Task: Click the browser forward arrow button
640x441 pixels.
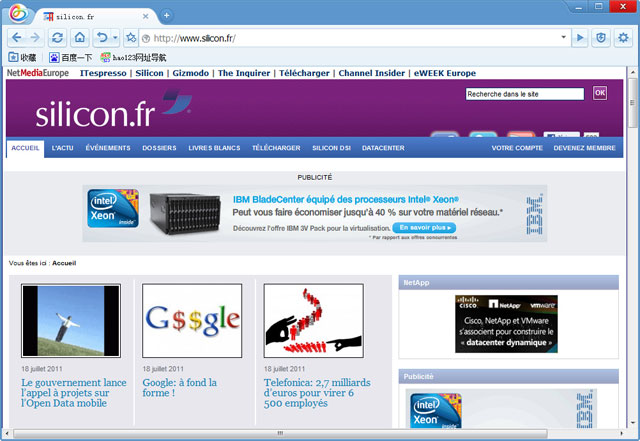Action: pos(35,38)
